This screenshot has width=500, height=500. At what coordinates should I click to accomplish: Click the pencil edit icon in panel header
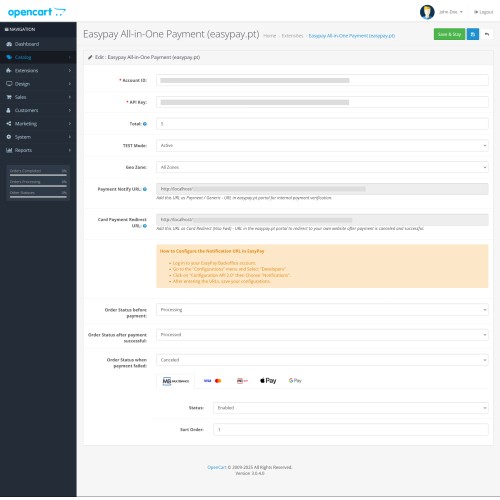tap(90, 57)
